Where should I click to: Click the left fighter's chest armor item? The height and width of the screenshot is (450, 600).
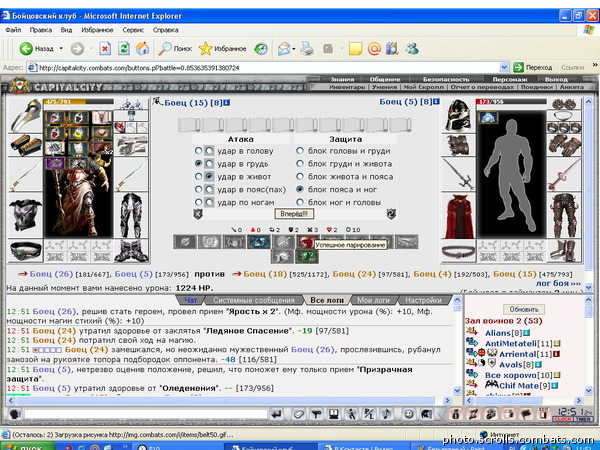pyautogui.click(x=26, y=216)
